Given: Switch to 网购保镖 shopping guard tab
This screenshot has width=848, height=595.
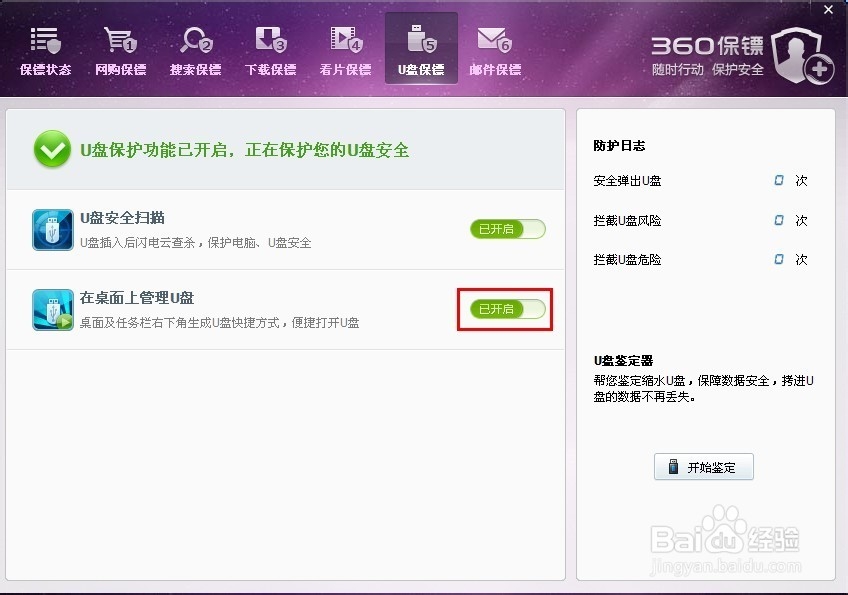Looking at the screenshot, I should (x=120, y=51).
